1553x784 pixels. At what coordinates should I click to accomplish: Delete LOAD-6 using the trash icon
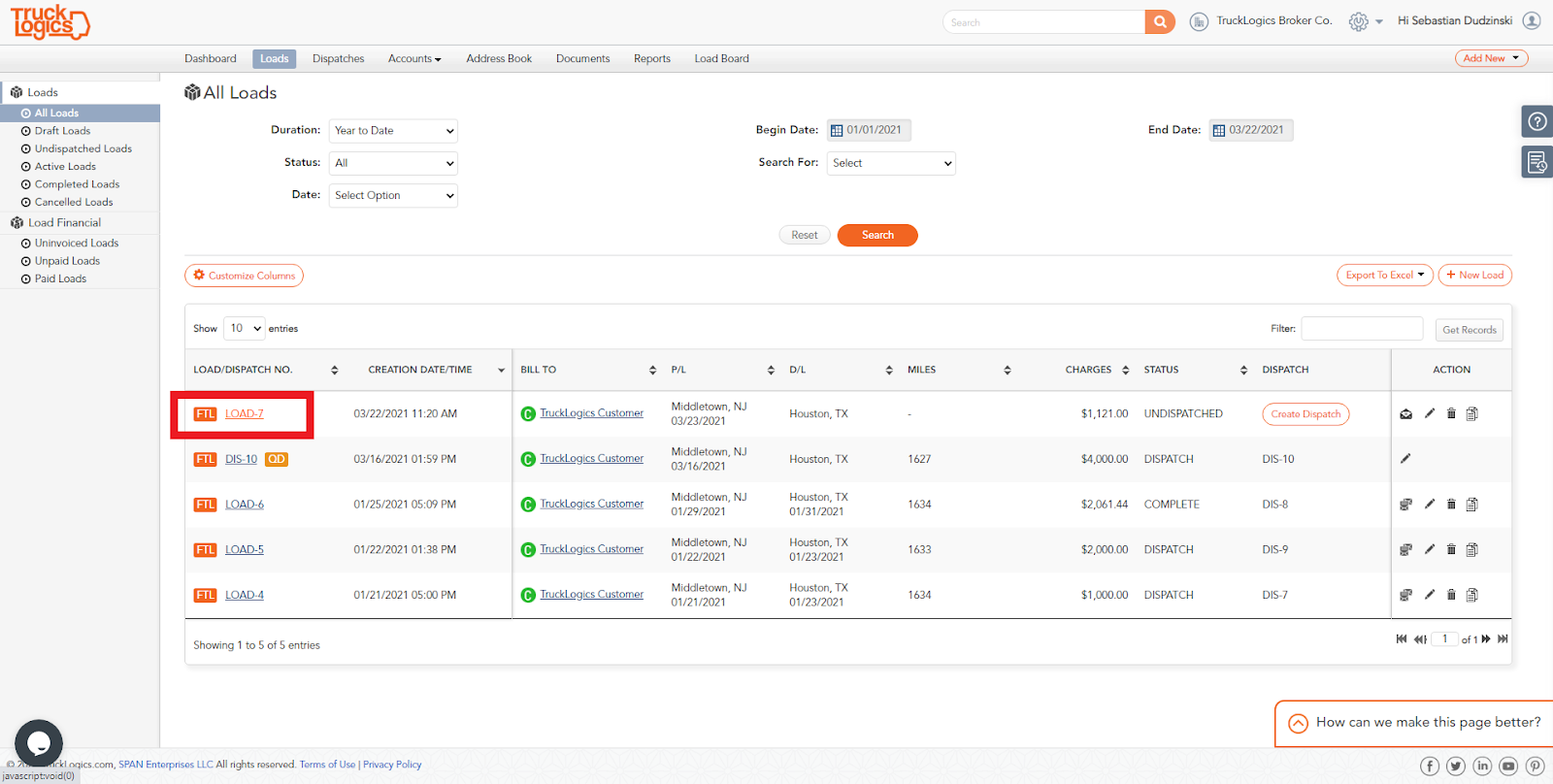(1451, 504)
